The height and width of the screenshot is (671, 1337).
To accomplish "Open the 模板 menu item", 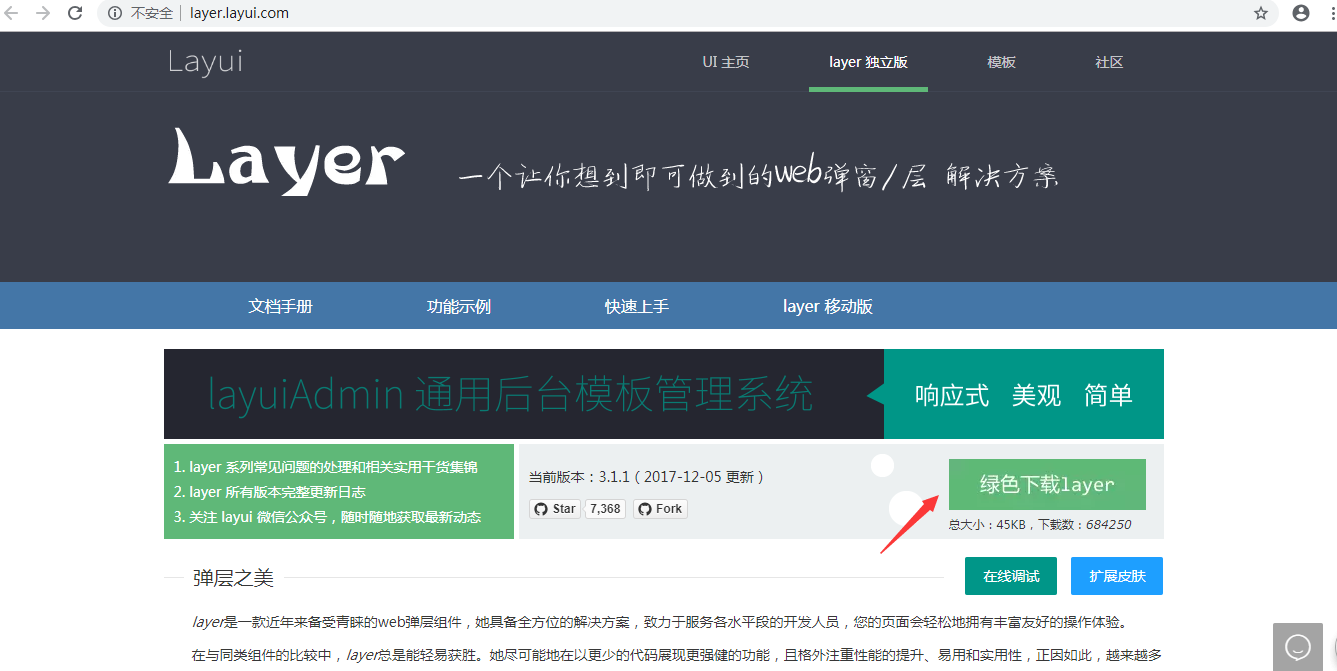I will 1000,61.
